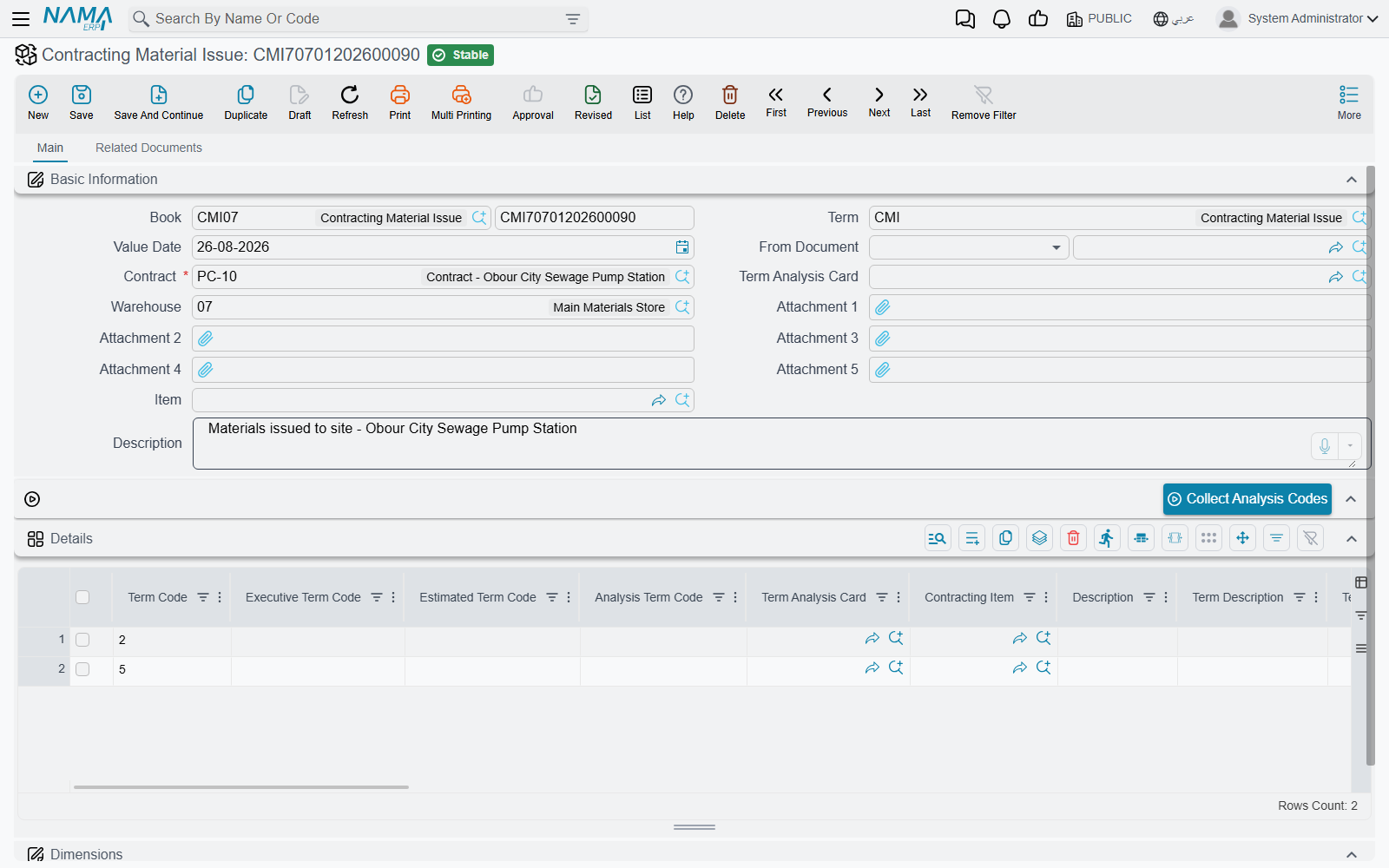
Task: Click Attachment 2 paperclip icon
Action: (206, 339)
